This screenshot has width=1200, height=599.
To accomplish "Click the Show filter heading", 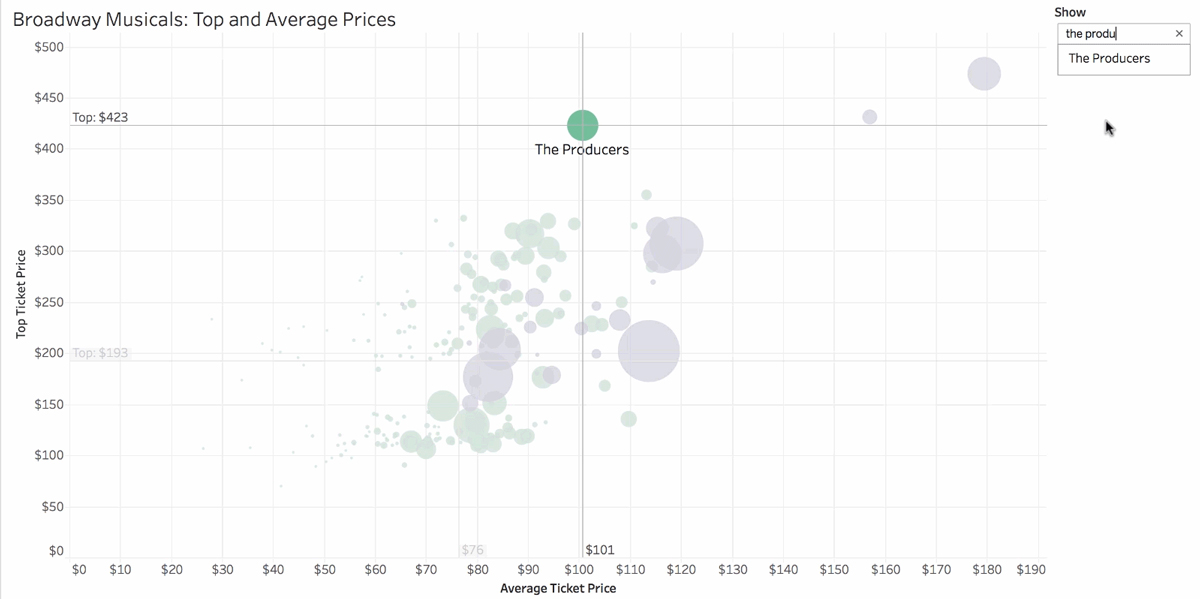I will 1070,12.
